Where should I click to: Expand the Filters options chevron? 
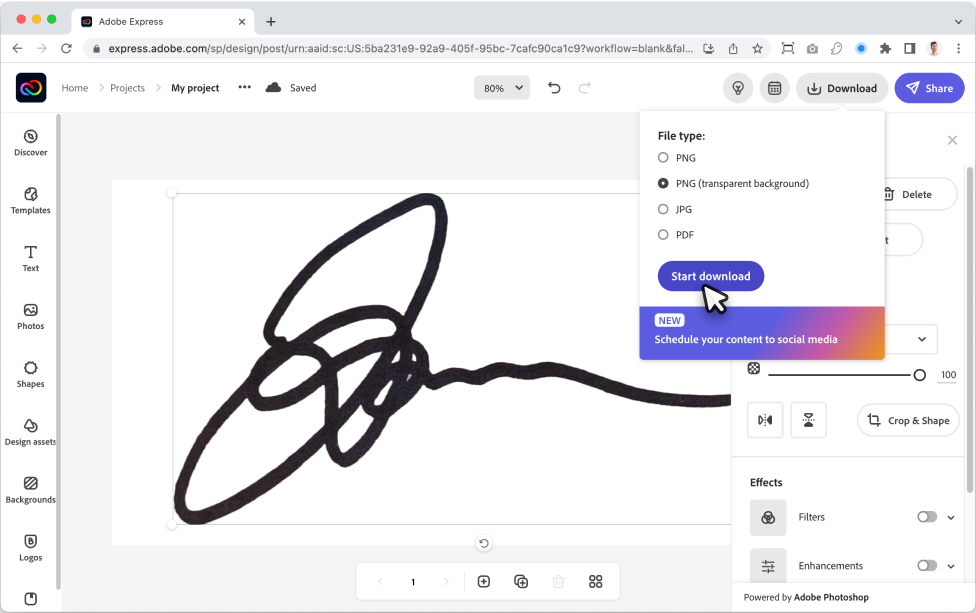(951, 517)
